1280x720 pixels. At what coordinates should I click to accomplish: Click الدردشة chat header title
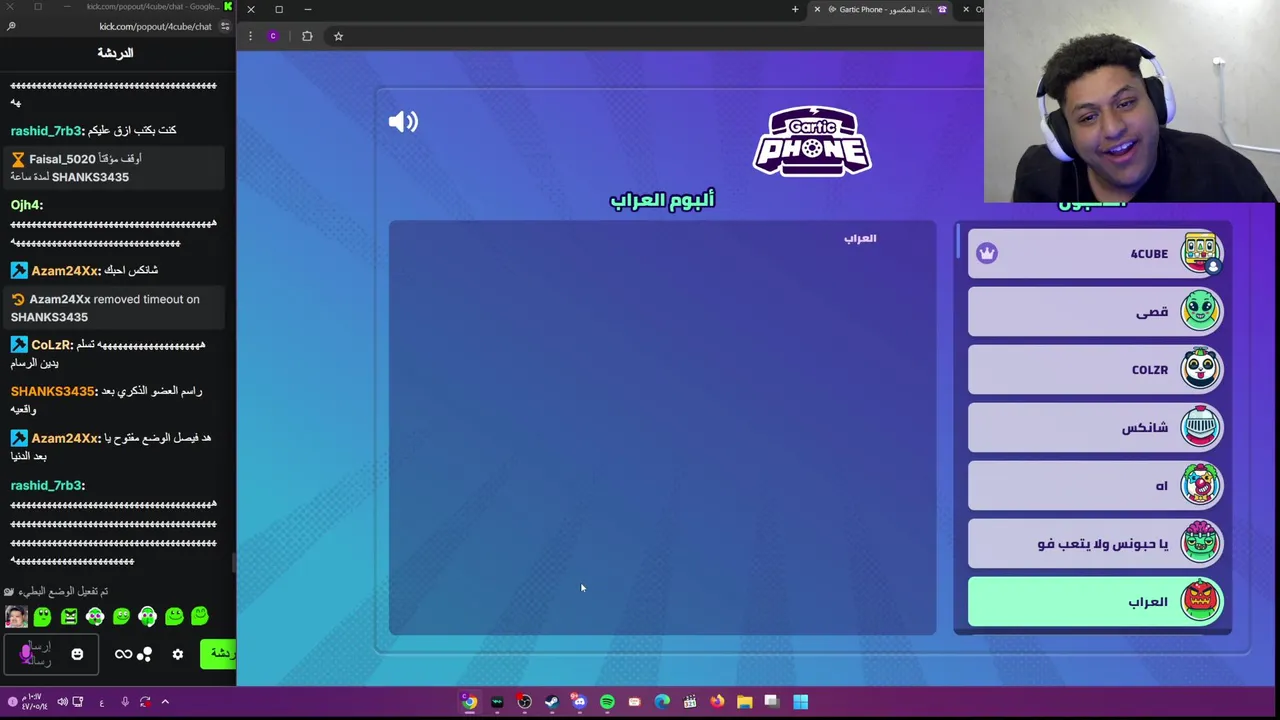pos(115,53)
